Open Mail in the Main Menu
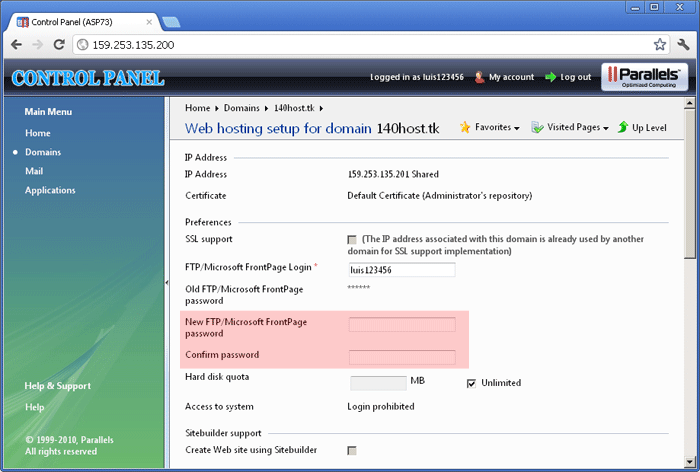 [34, 171]
